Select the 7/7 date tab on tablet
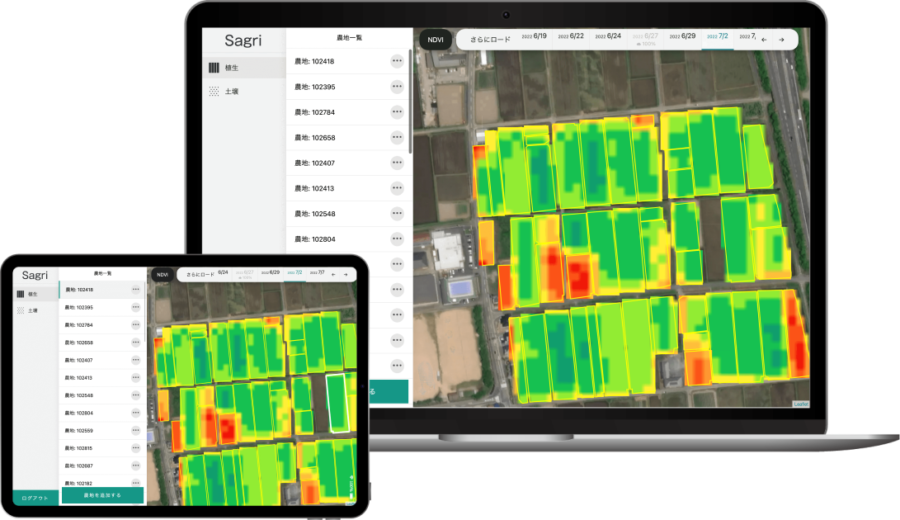This screenshot has height=520, width=900. [x=317, y=272]
